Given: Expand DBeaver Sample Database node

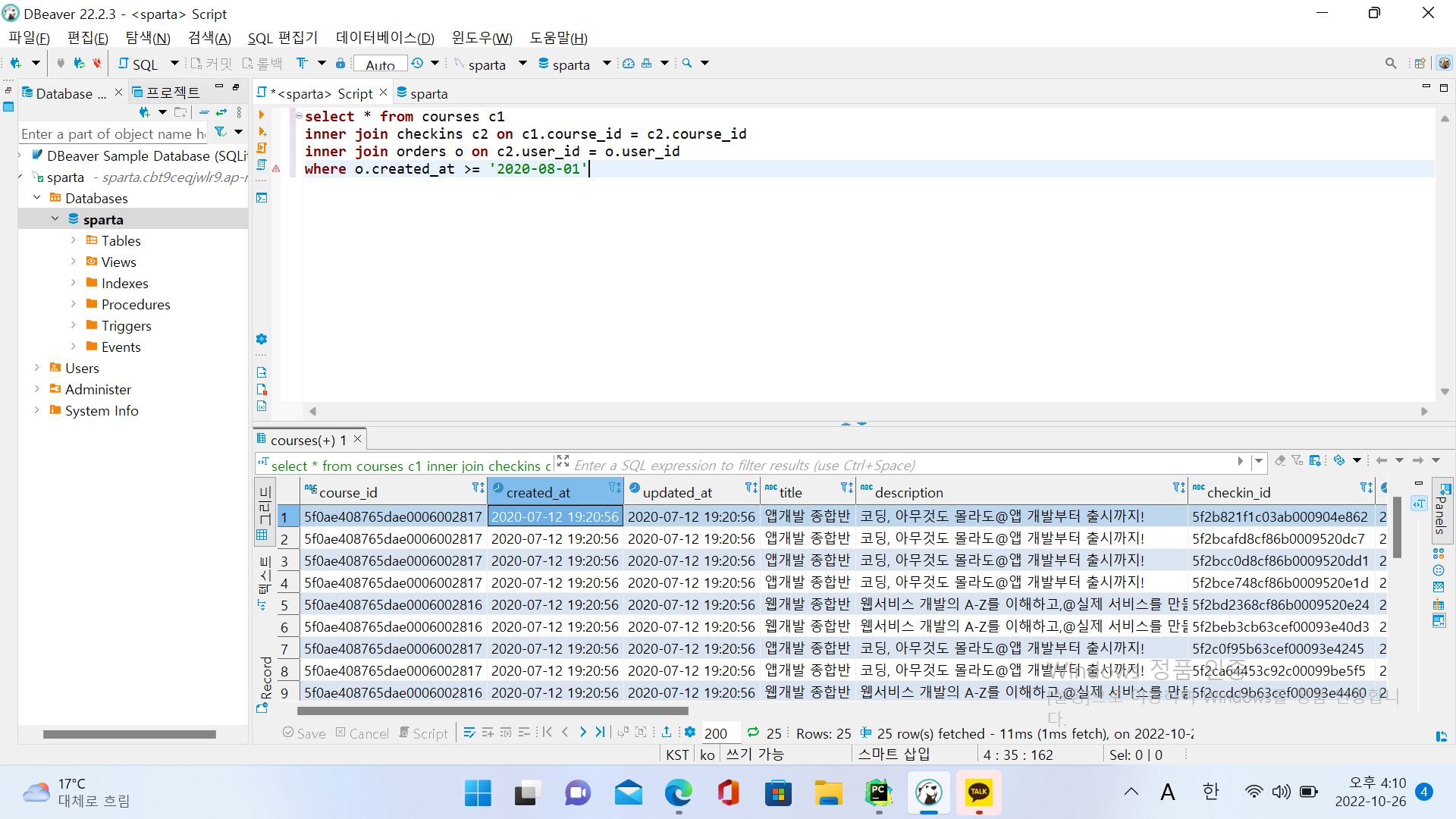Looking at the screenshot, I should [x=20, y=155].
